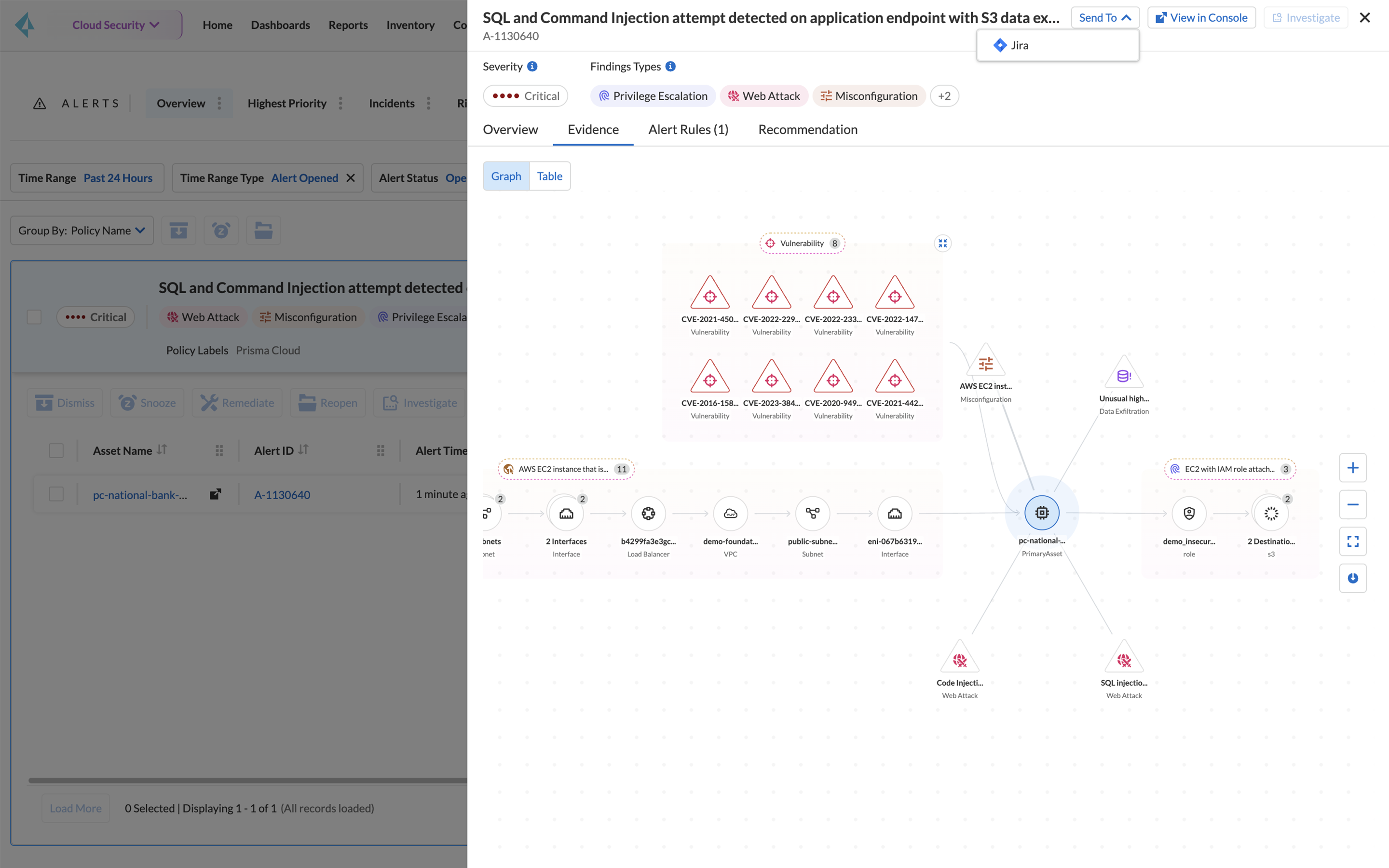Zoom in on the evidence graph with plus icon
The image size is (1389, 868).
point(1353,467)
